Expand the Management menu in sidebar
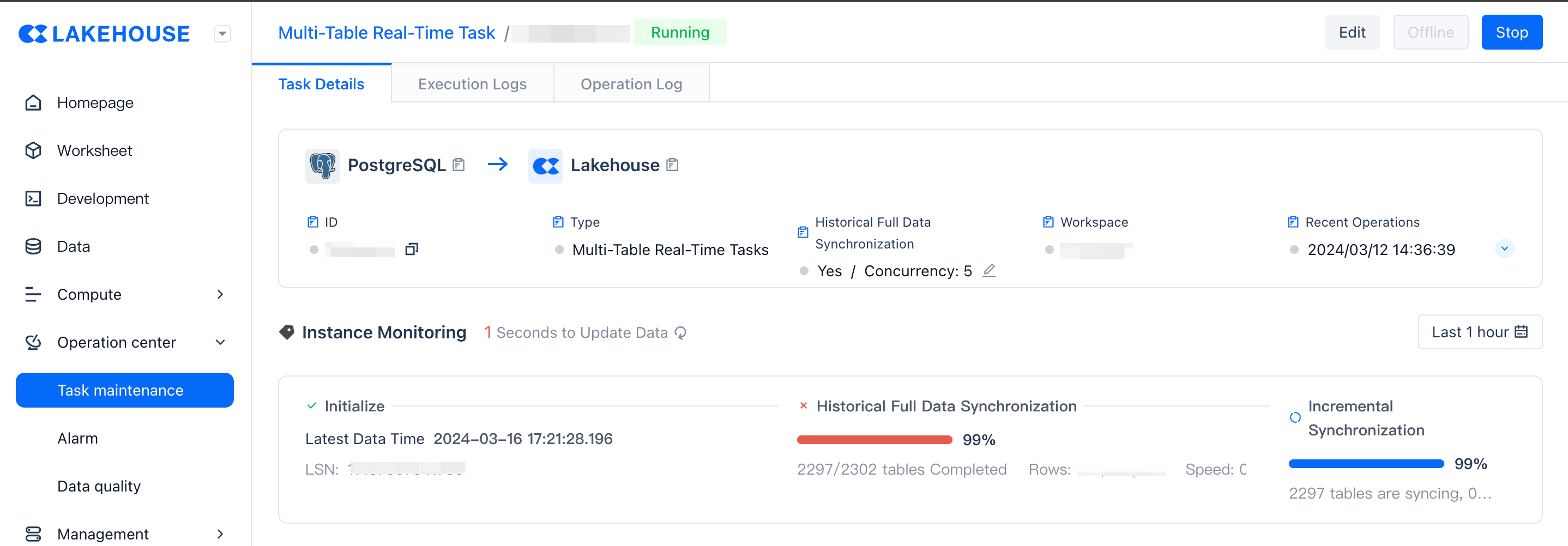Screen dimensions: 1568x546 (x=220, y=534)
